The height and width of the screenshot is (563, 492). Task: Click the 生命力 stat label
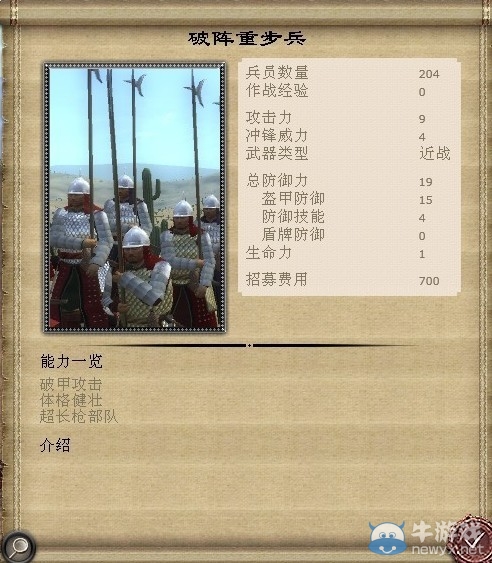click(268, 253)
